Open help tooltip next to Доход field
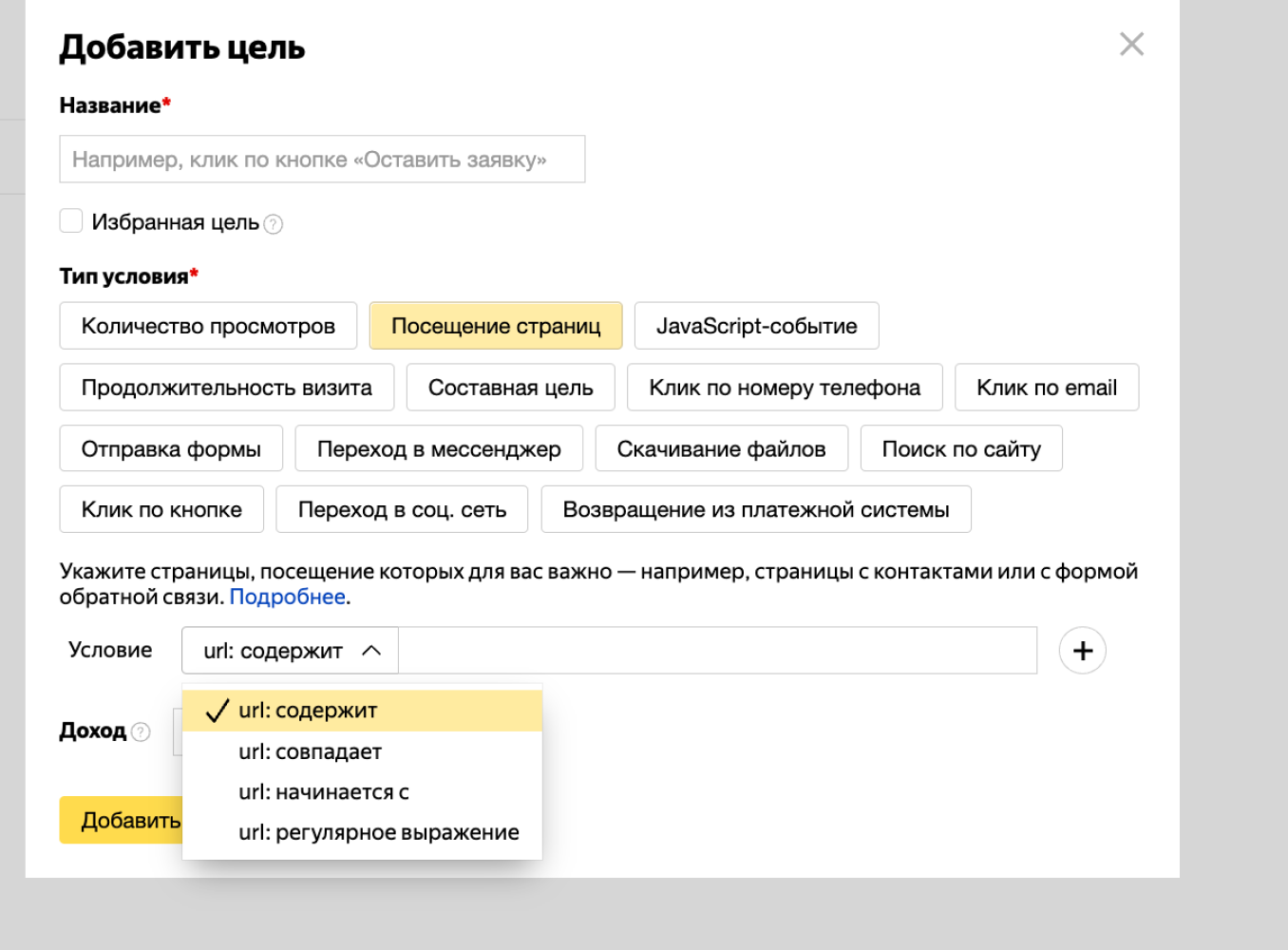The width and height of the screenshot is (1288, 950). pyautogui.click(x=142, y=732)
